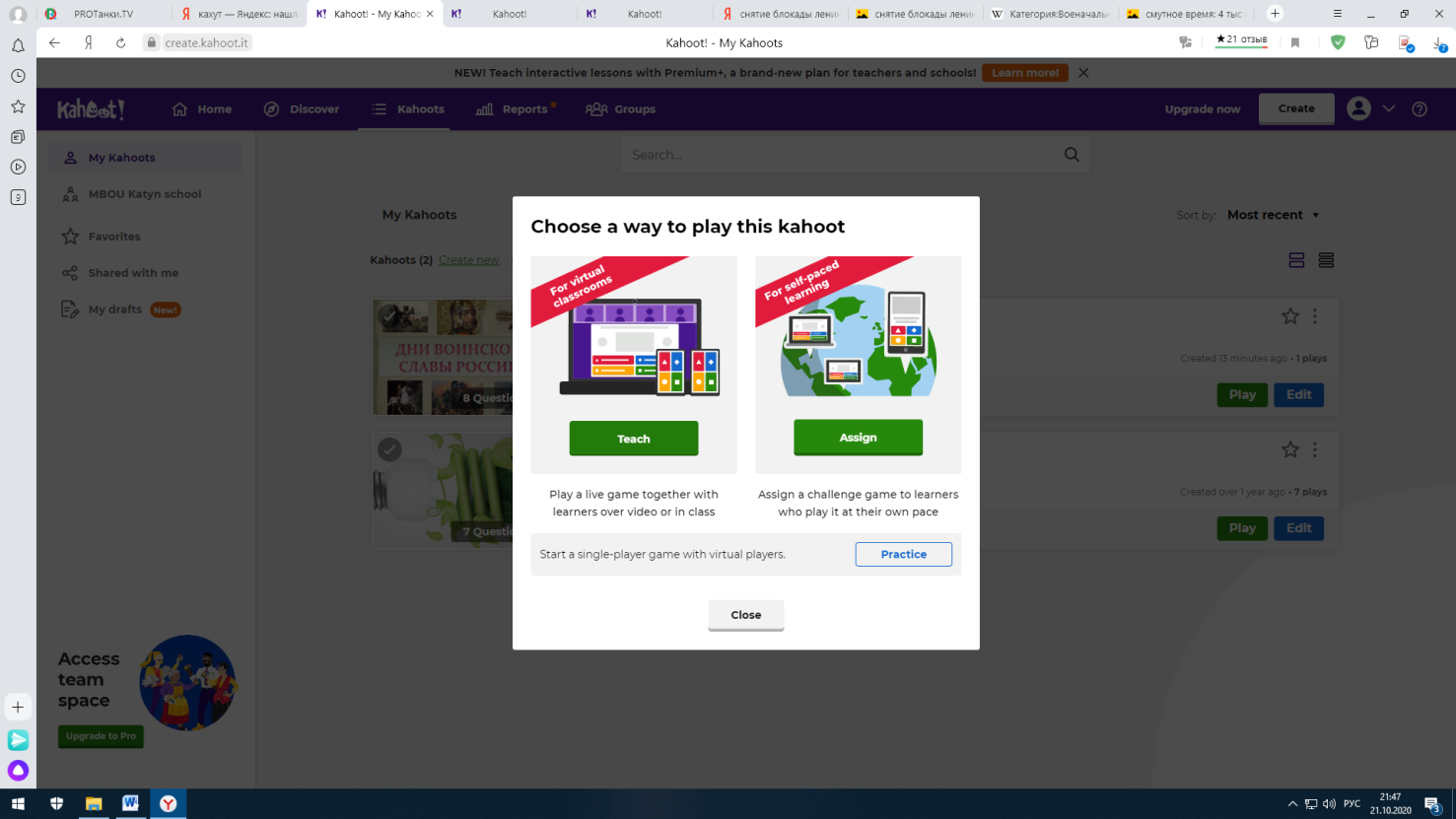Favorite the kahoot created 13 minutes ago
The image size is (1456, 819).
coord(1290,316)
